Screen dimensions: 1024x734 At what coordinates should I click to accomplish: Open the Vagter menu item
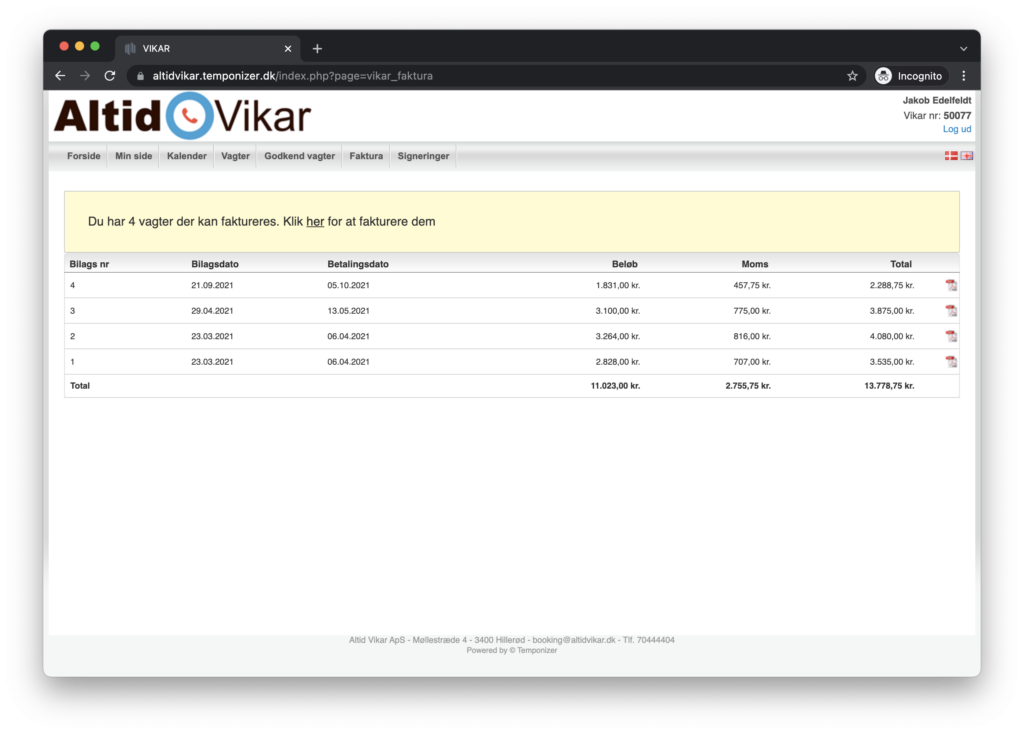(x=235, y=156)
